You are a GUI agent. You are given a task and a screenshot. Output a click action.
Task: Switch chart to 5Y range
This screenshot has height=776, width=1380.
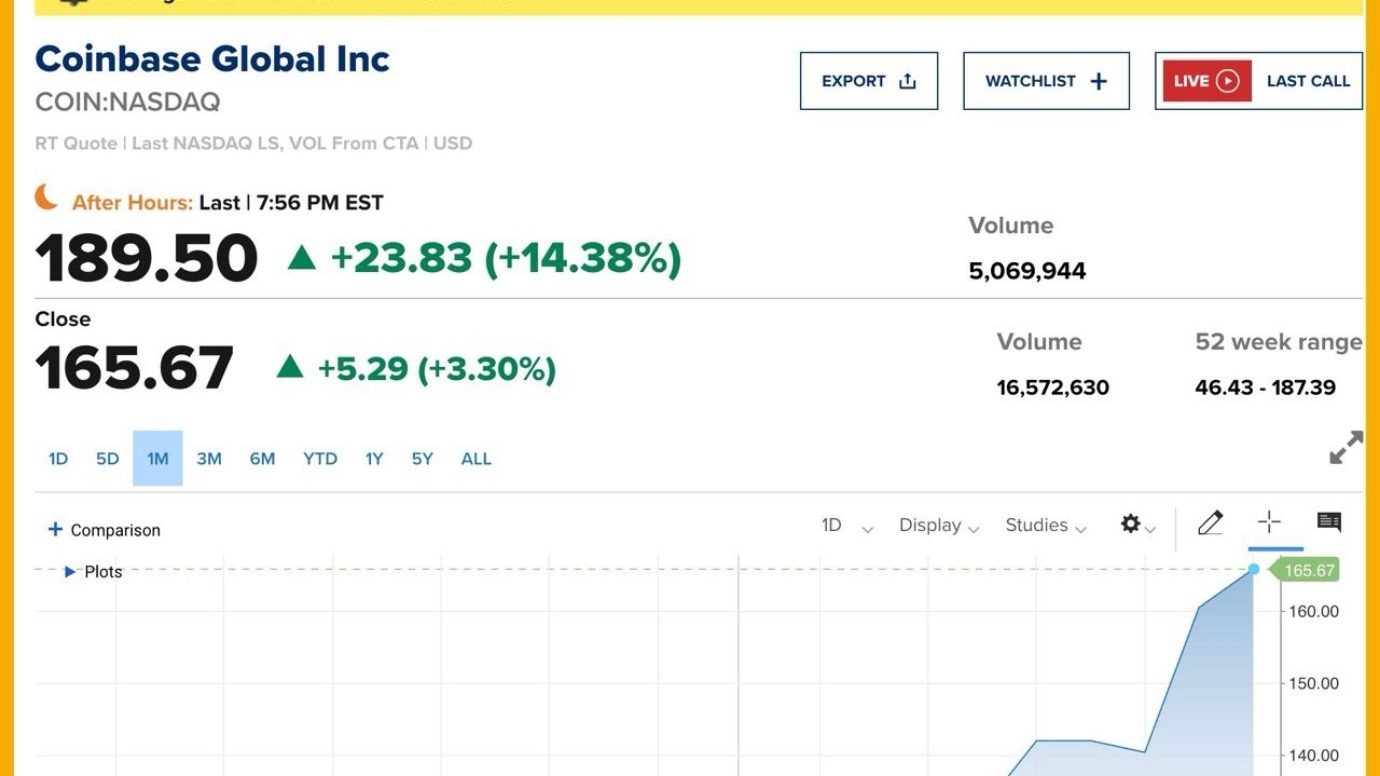tap(422, 459)
